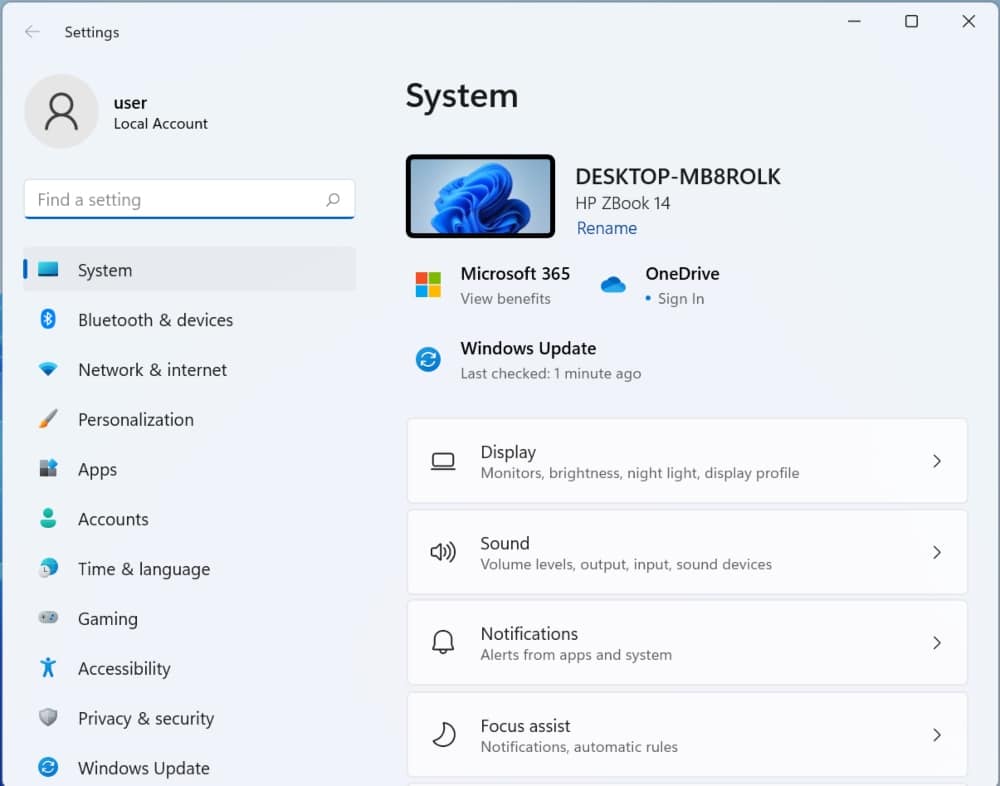
Task: Open the Sound settings card
Action: pyautogui.click(x=687, y=552)
